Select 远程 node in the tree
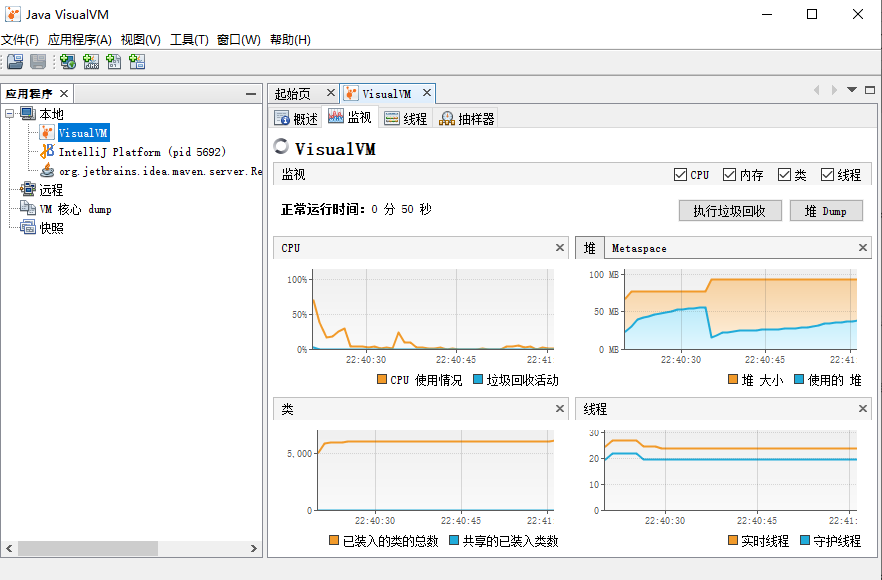The width and height of the screenshot is (882, 580). [51, 190]
